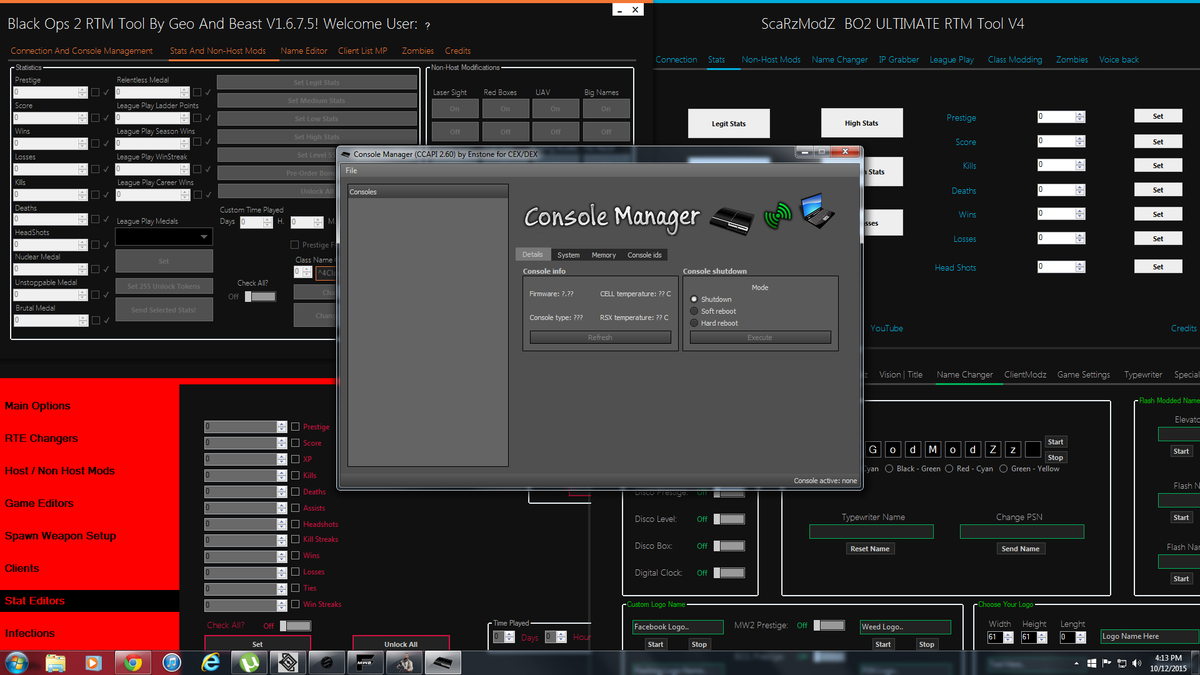
Task: Adjust the logo Lenght spinner
Action: point(1080,637)
